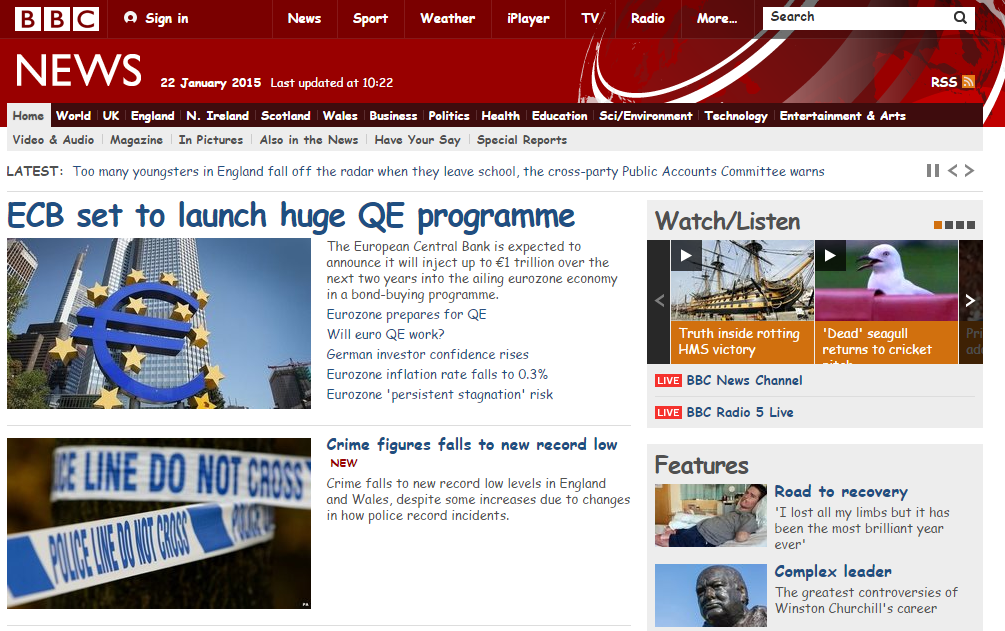
Task: Click the police tape story image
Action: pos(159,523)
